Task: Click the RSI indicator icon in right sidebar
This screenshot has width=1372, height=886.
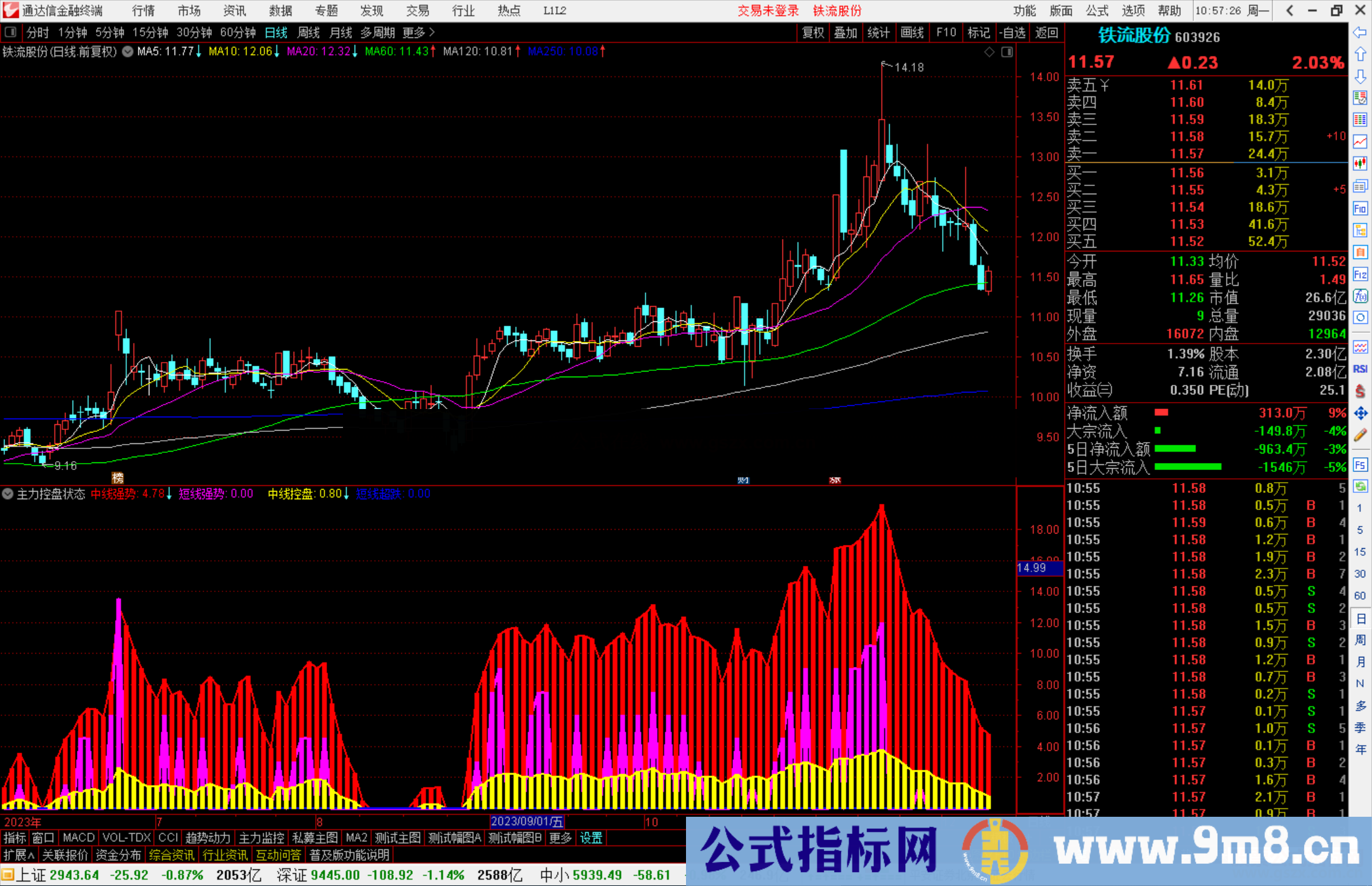Action: coord(1360,369)
